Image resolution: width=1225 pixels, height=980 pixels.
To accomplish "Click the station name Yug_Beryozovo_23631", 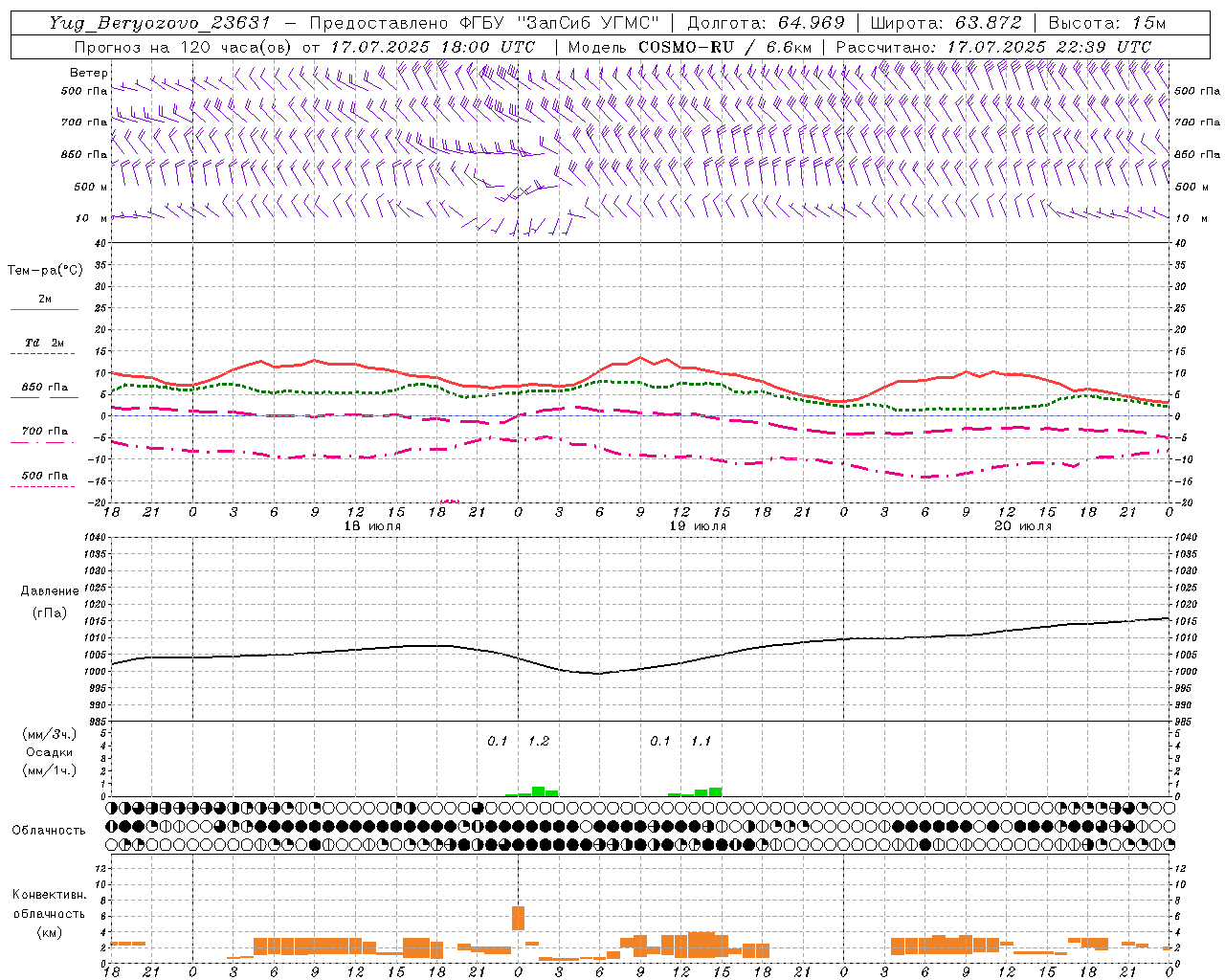I will pyautogui.click(x=162, y=23).
